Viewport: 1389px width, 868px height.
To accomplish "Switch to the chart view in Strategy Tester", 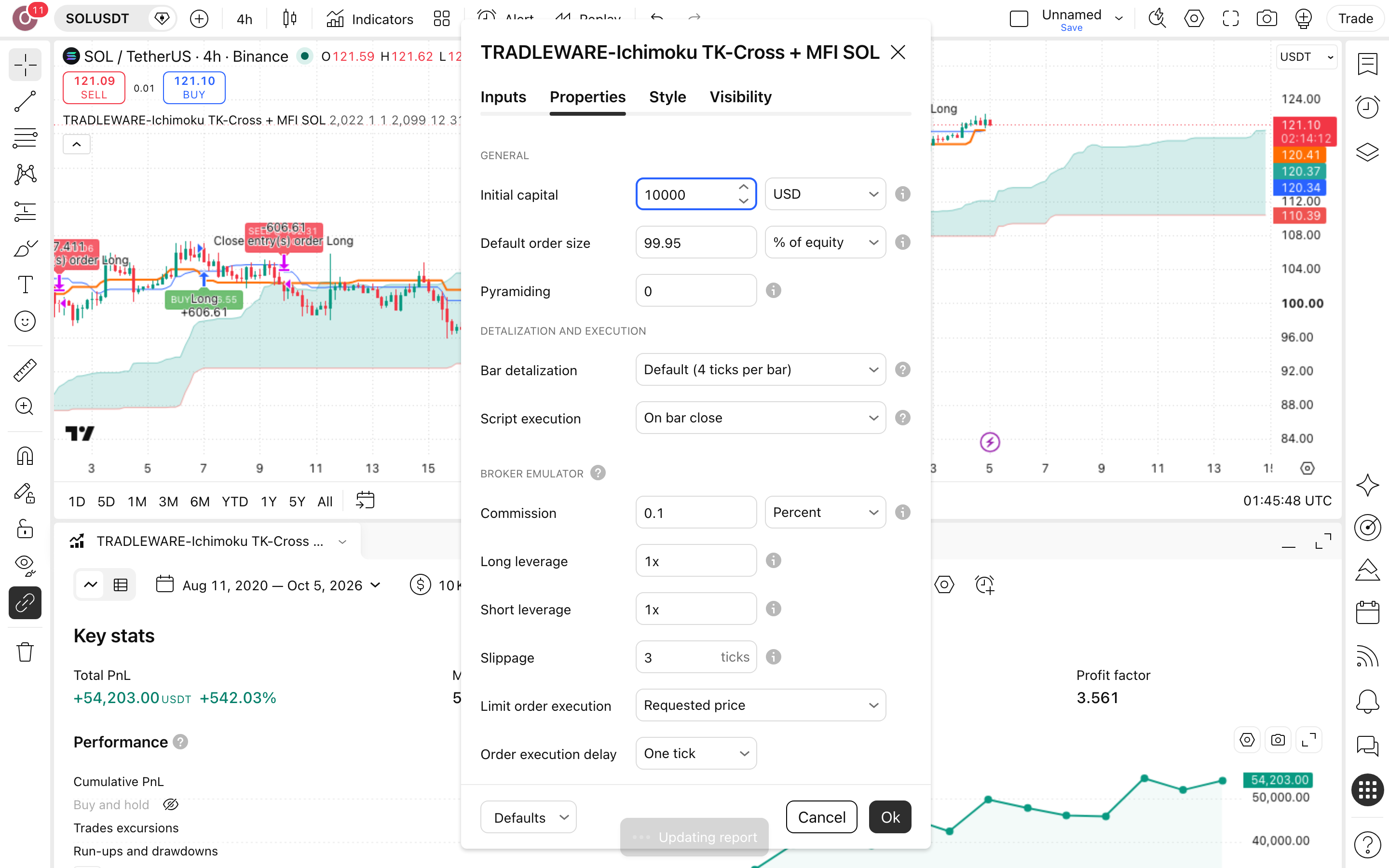I will click(x=91, y=585).
